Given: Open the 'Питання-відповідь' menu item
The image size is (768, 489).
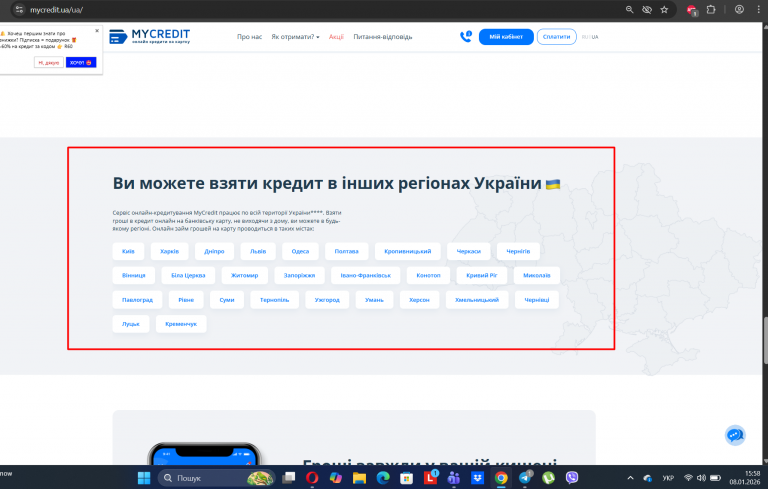Looking at the screenshot, I should pyautogui.click(x=383, y=37).
